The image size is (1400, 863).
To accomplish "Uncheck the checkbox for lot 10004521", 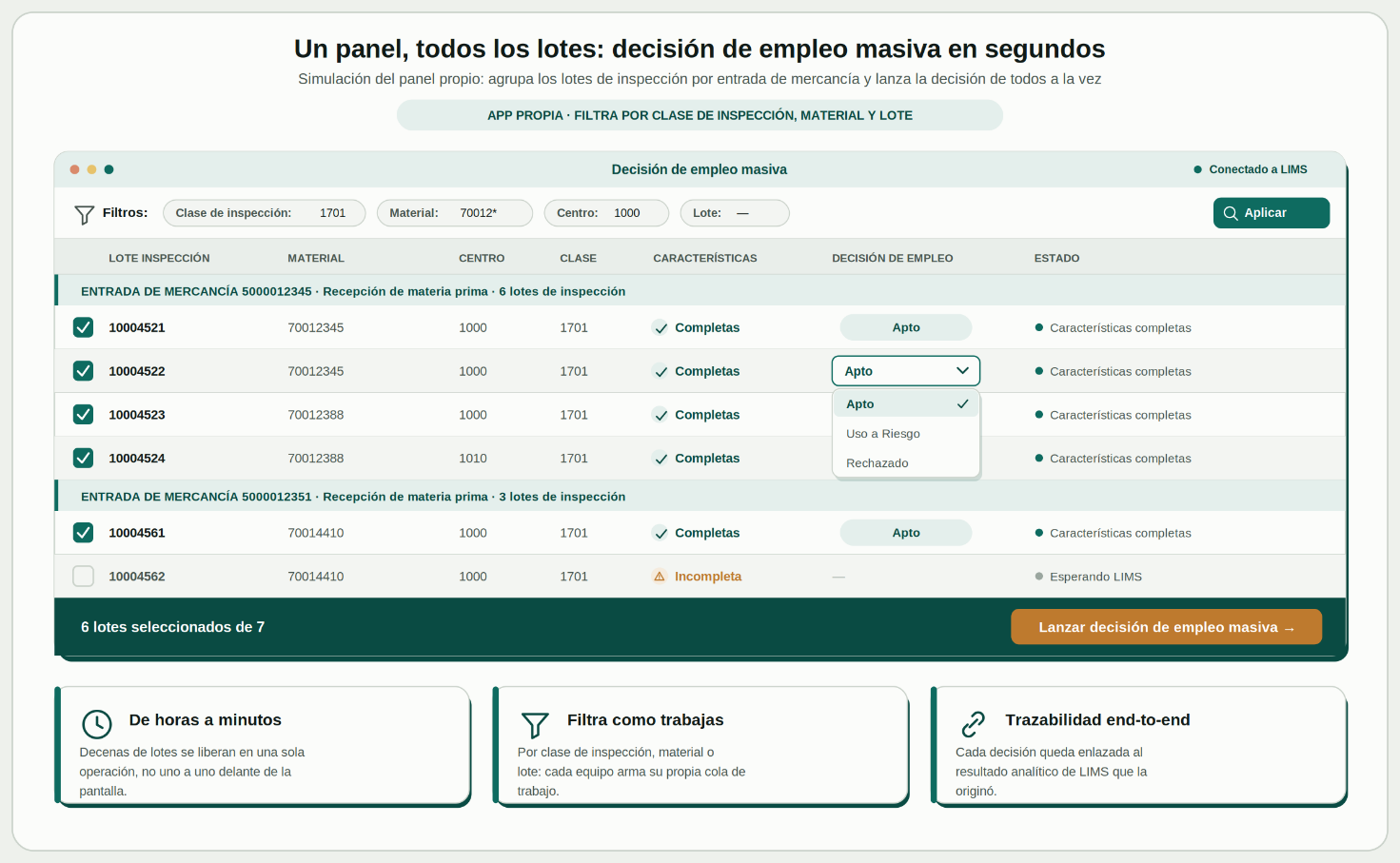I will (x=84, y=327).
